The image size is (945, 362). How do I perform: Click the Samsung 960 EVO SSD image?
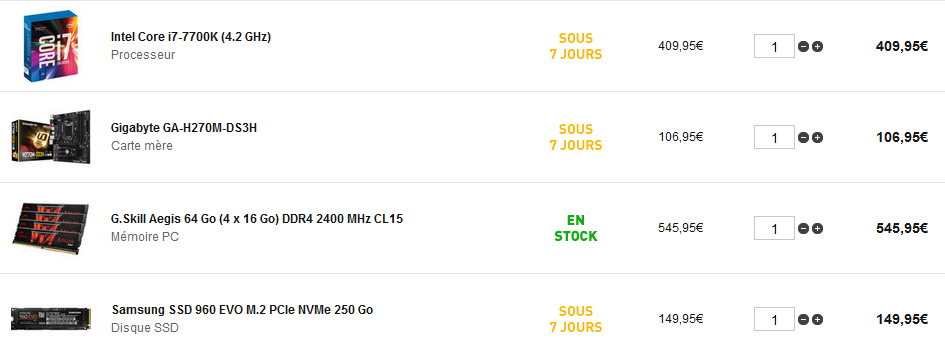pos(51,318)
